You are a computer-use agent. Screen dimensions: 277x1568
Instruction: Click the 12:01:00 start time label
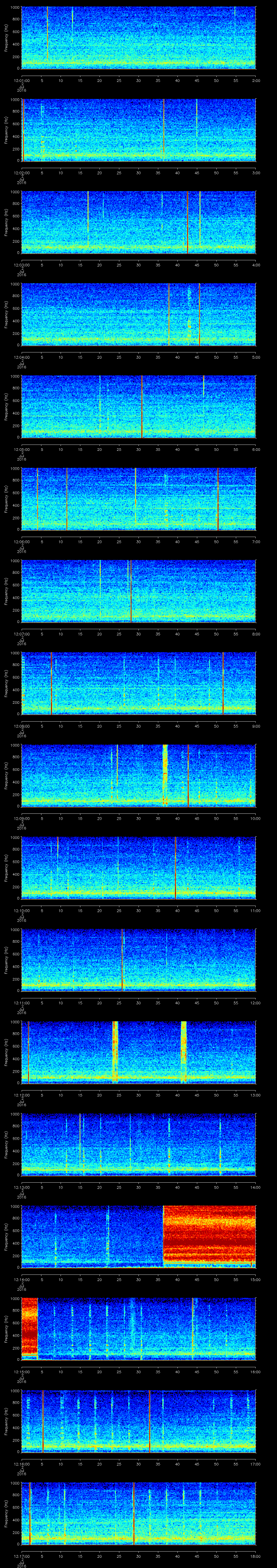[21, 80]
